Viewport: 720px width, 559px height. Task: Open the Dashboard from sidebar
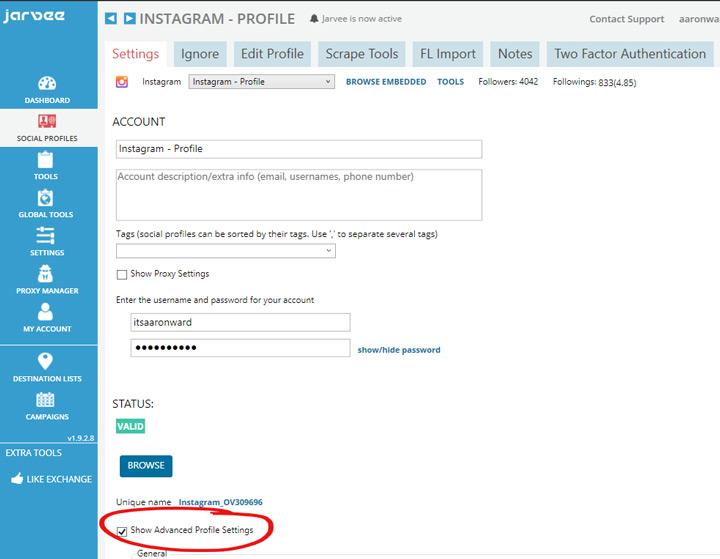(x=47, y=90)
